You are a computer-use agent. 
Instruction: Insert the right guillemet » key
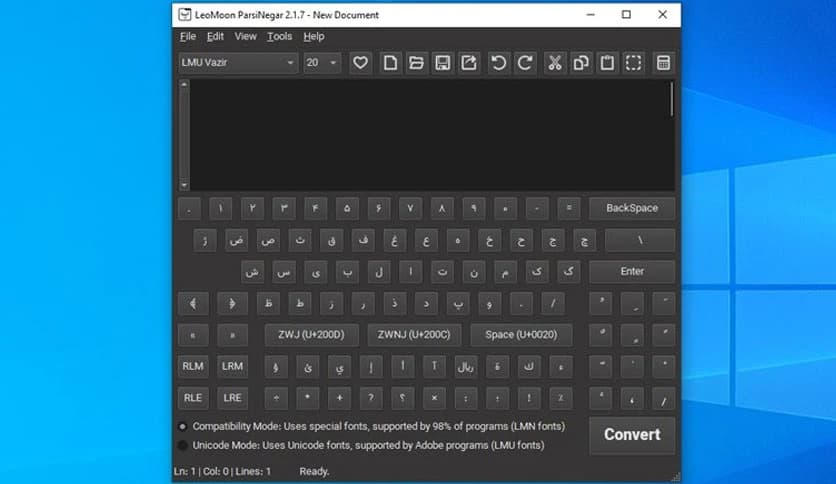(x=232, y=335)
